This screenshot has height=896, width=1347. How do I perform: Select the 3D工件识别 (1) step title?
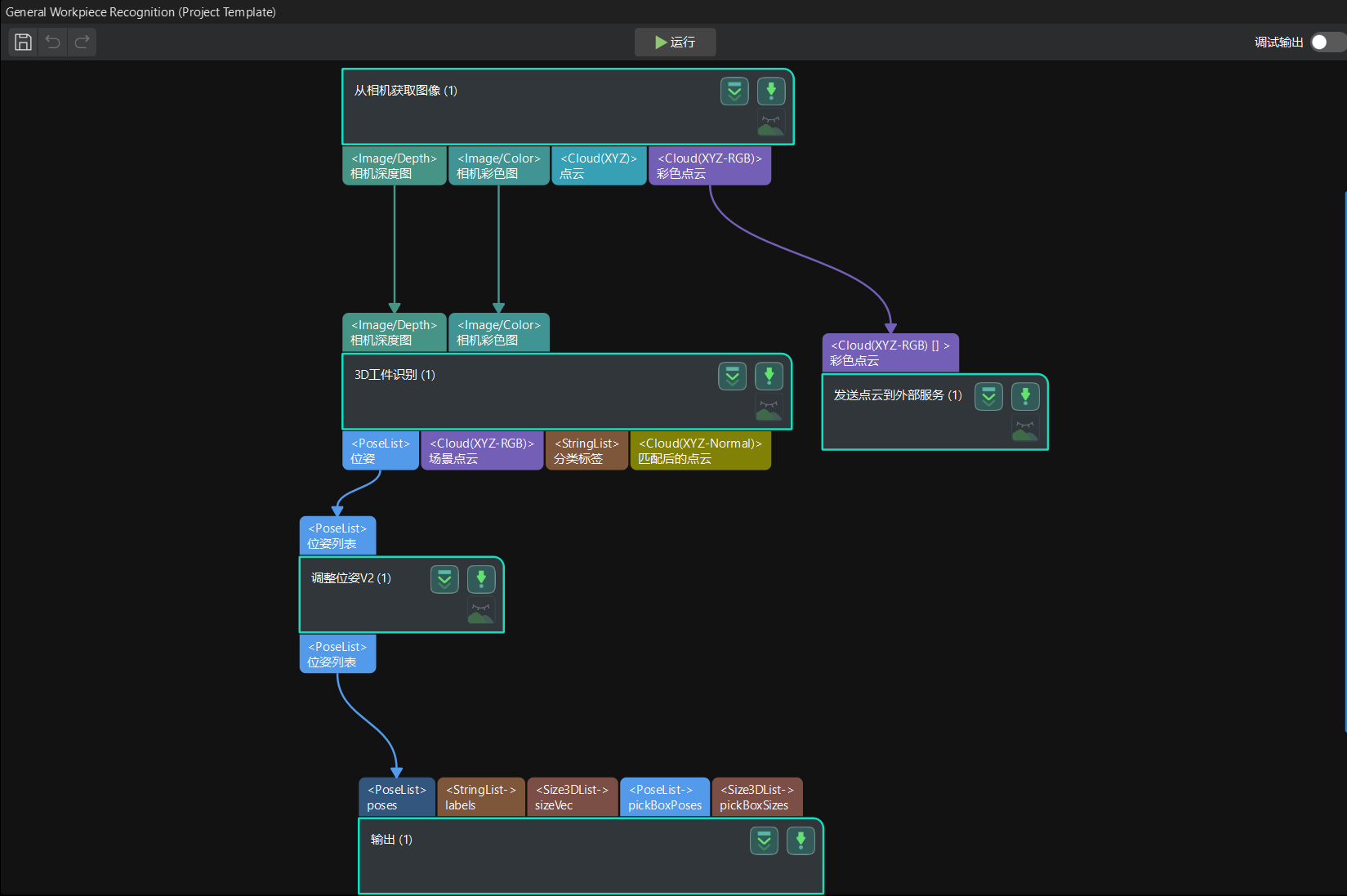(395, 375)
